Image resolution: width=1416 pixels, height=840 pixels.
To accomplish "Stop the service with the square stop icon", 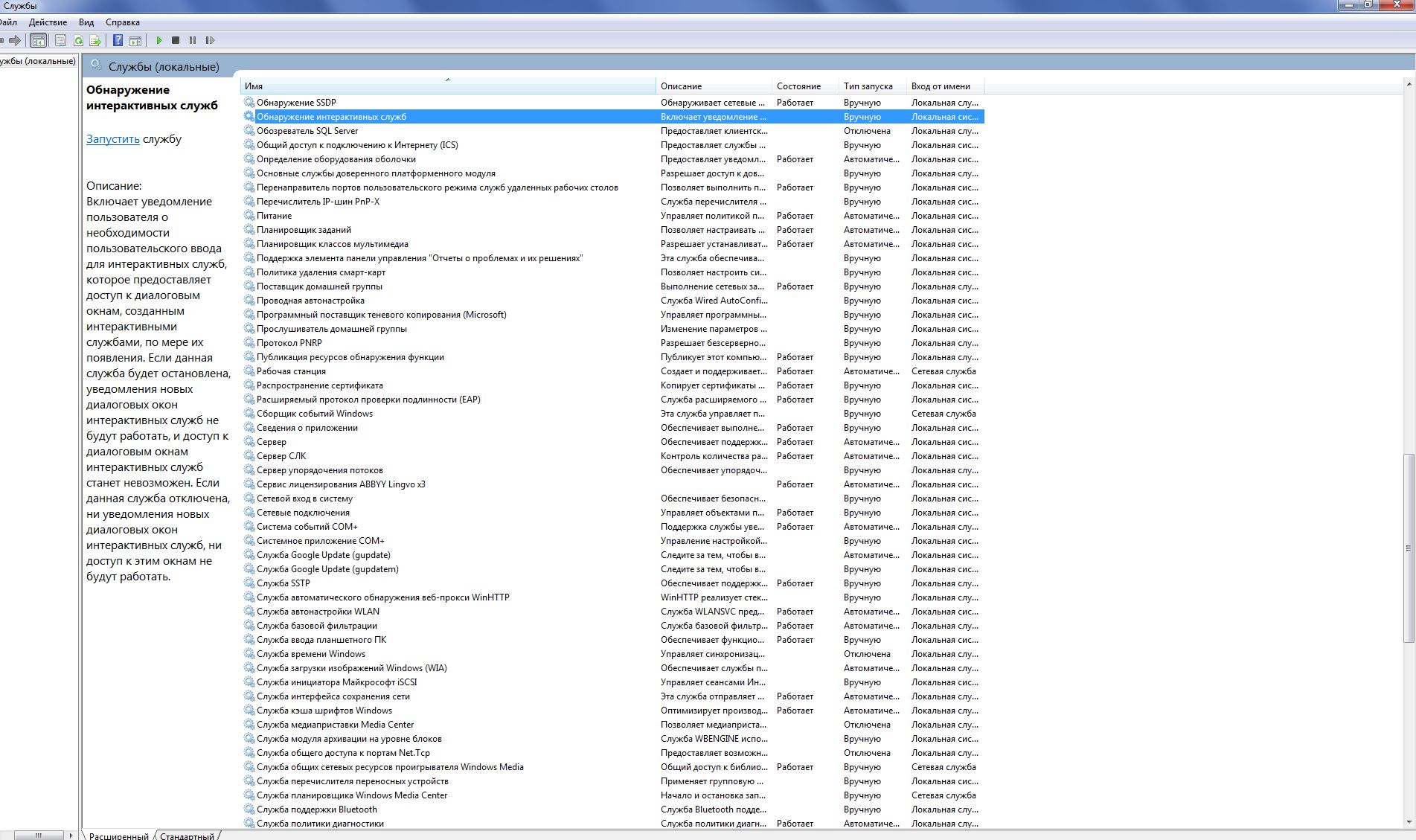I will pyautogui.click(x=176, y=40).
